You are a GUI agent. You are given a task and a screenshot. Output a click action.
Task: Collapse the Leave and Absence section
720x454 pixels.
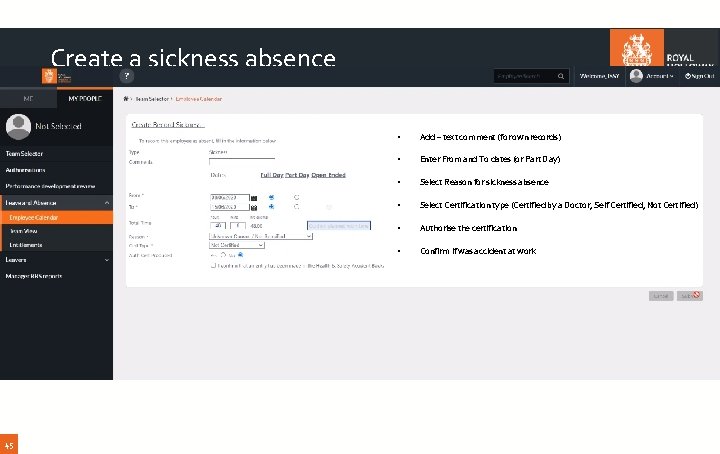(x=107, y=203)
